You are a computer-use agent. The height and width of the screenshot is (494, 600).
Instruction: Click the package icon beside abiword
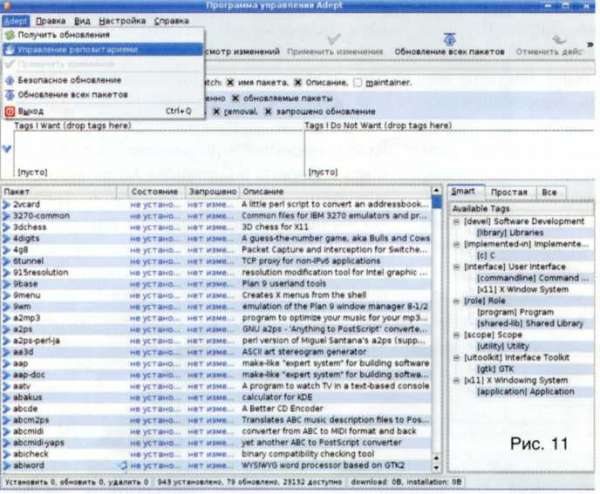7,463
